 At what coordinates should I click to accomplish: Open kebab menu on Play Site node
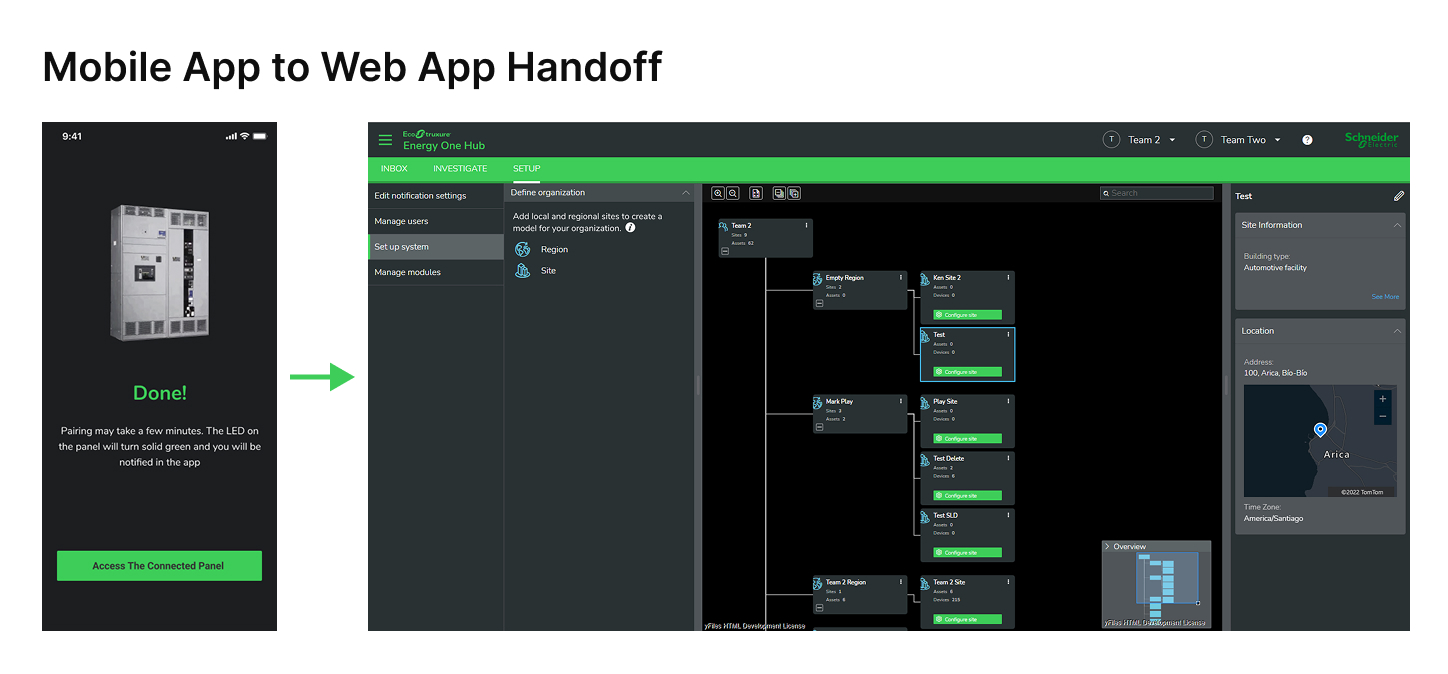click(1008, 401)
